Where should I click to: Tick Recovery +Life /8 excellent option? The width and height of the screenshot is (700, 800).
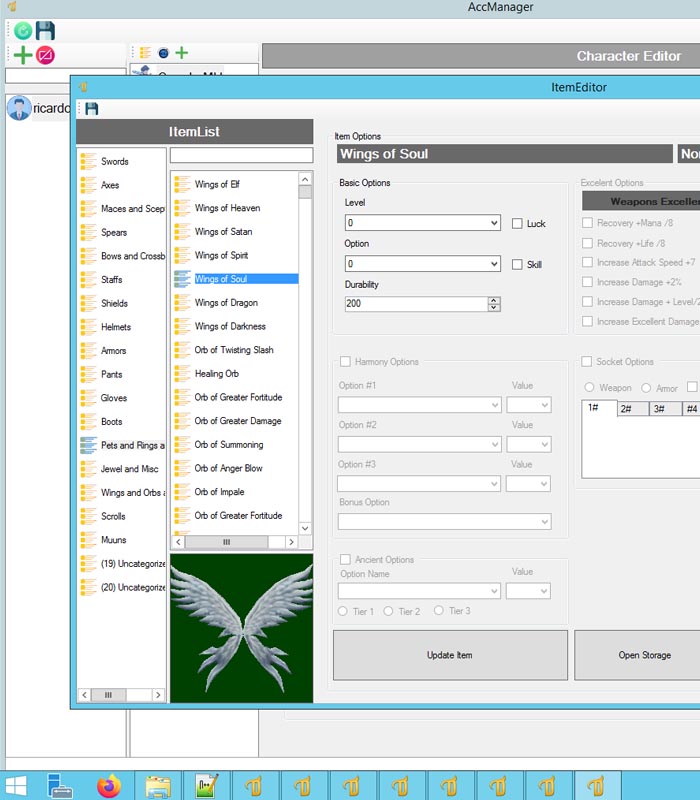tap(587, 243)
